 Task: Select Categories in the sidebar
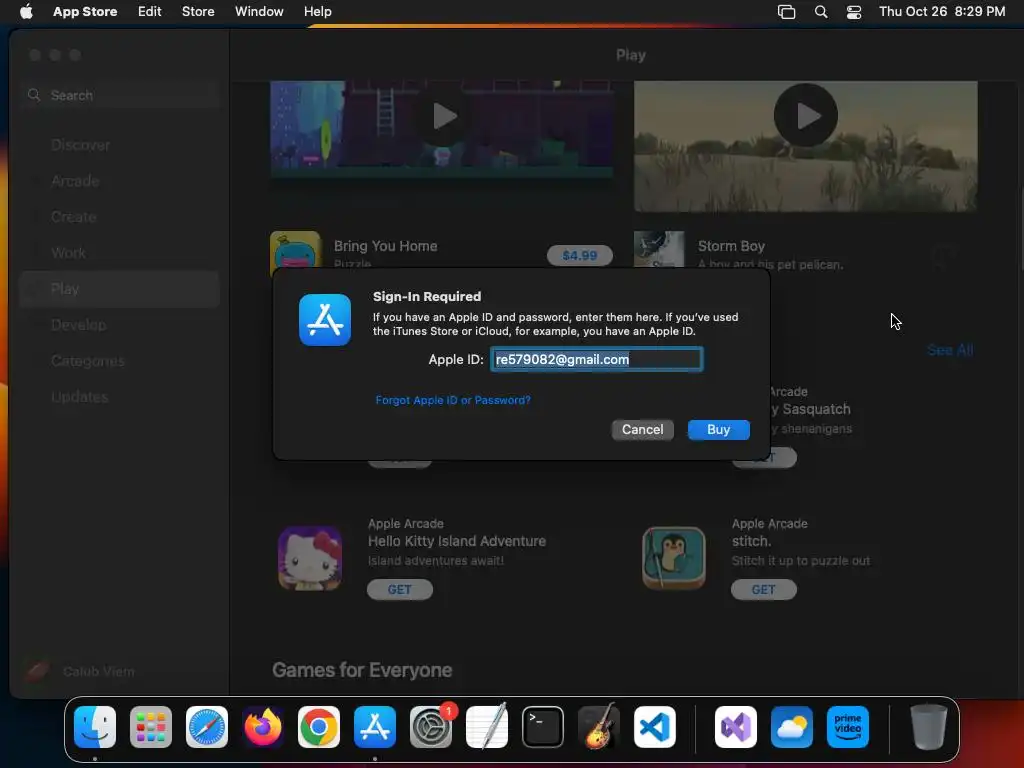click(120, 360)
